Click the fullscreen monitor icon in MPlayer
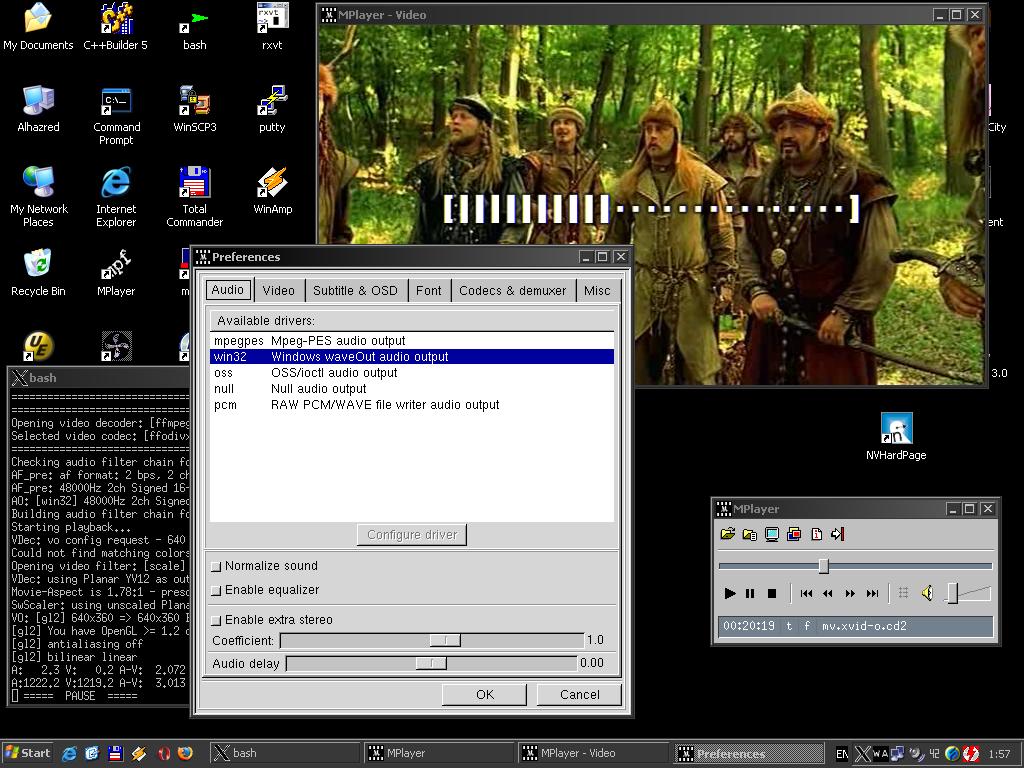Image resolution: width=1024 pixels, height=768 pixels. click(772, 534)
